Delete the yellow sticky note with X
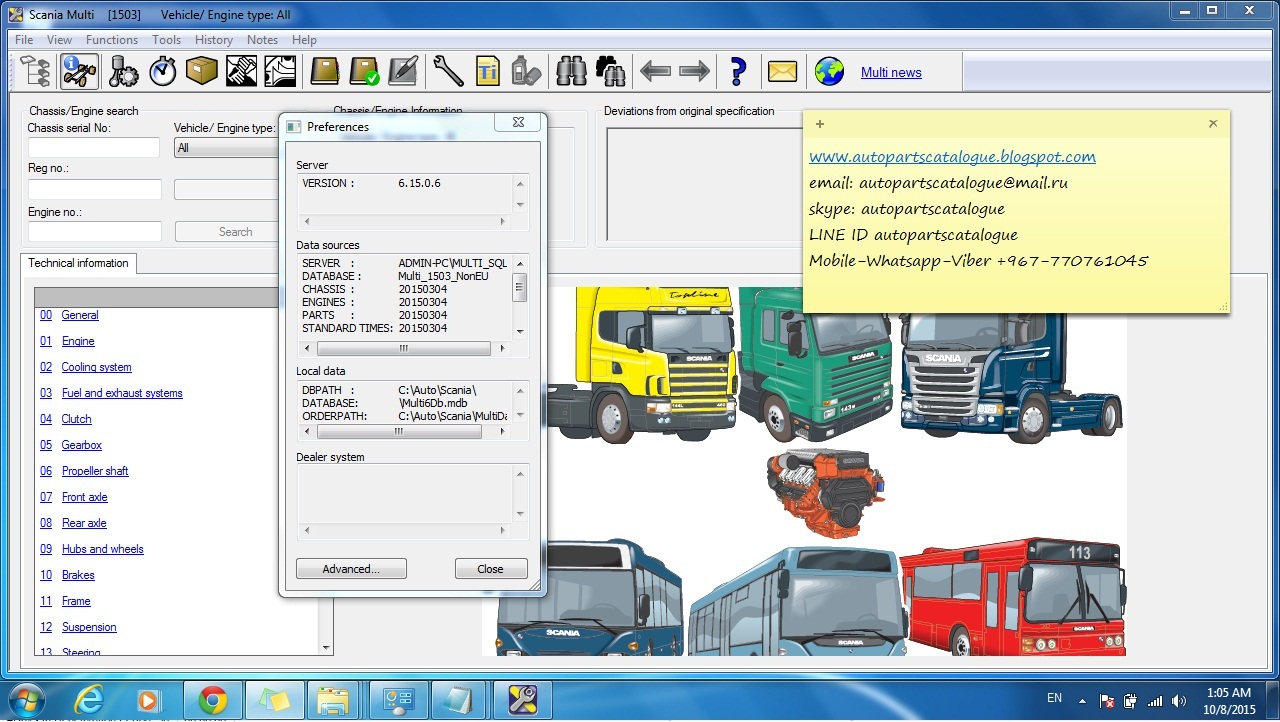 [1213, 124]
